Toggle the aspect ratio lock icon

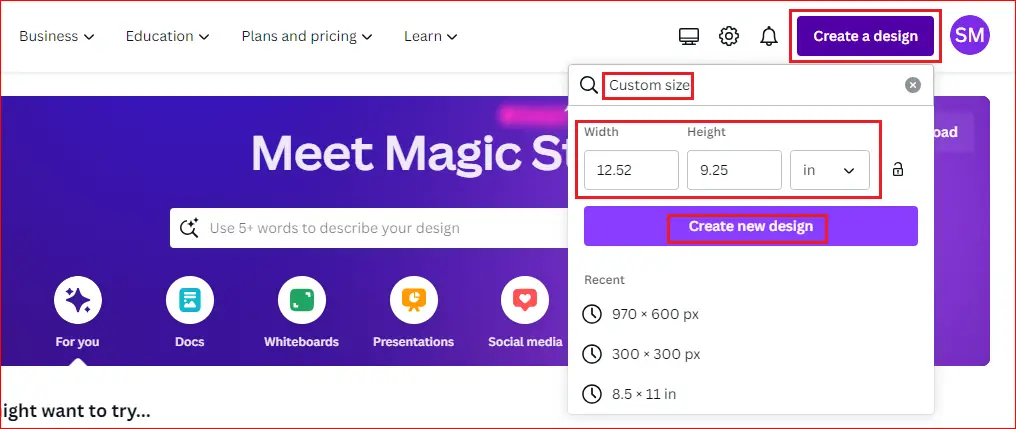pyautogui.click(x=897, y=170)
